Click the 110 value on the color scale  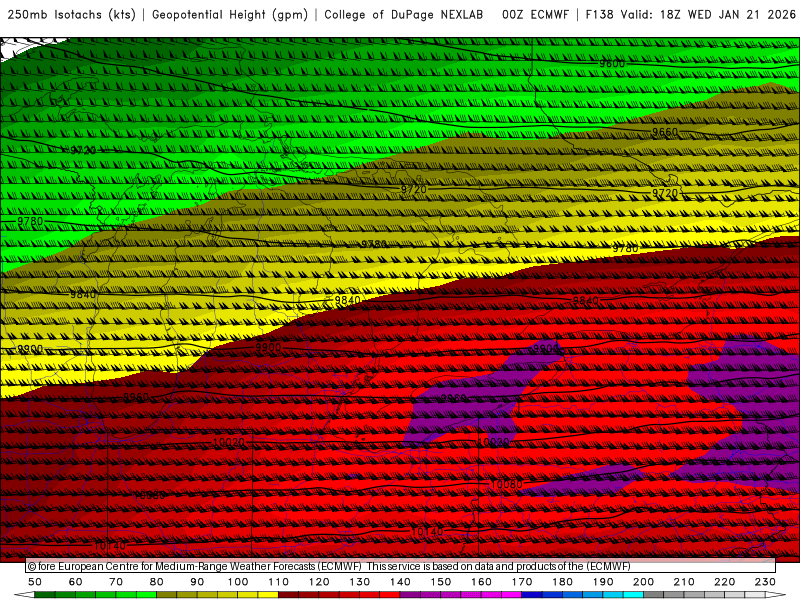(279, 582)
